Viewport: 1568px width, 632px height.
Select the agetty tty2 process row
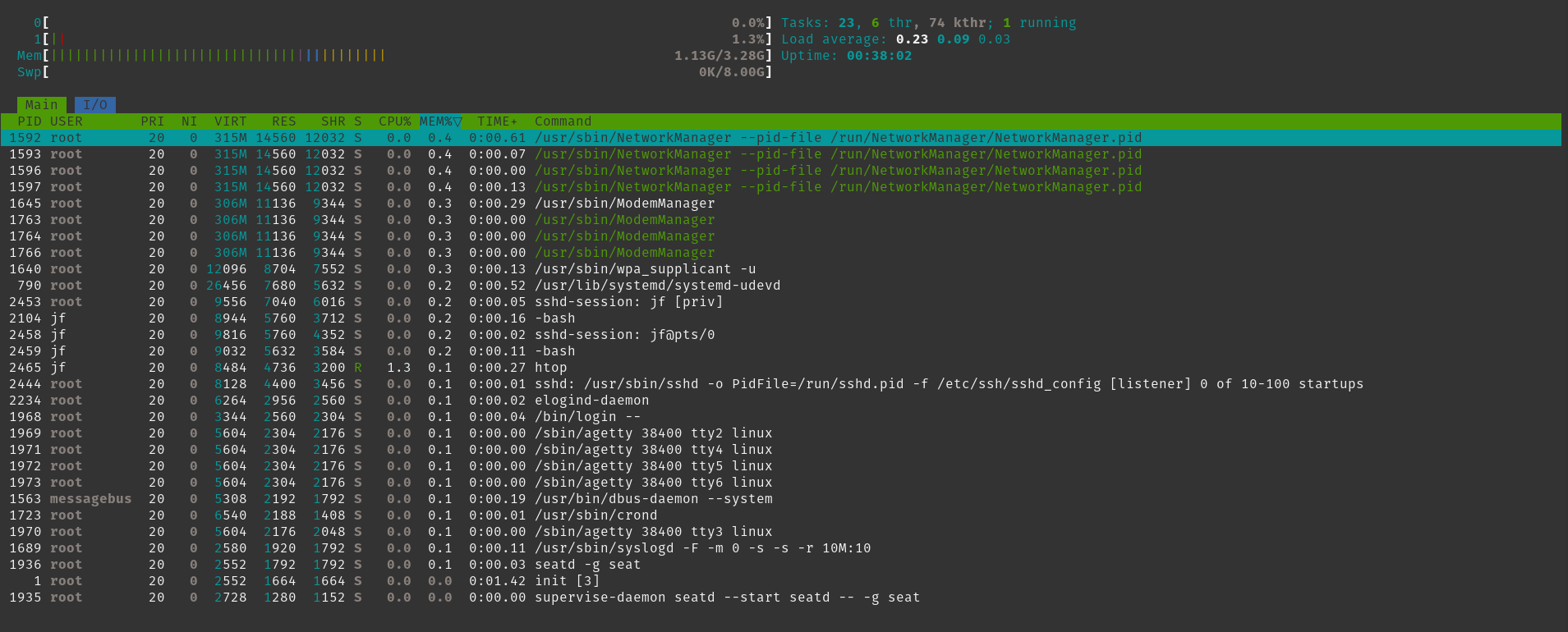[653, 433]
